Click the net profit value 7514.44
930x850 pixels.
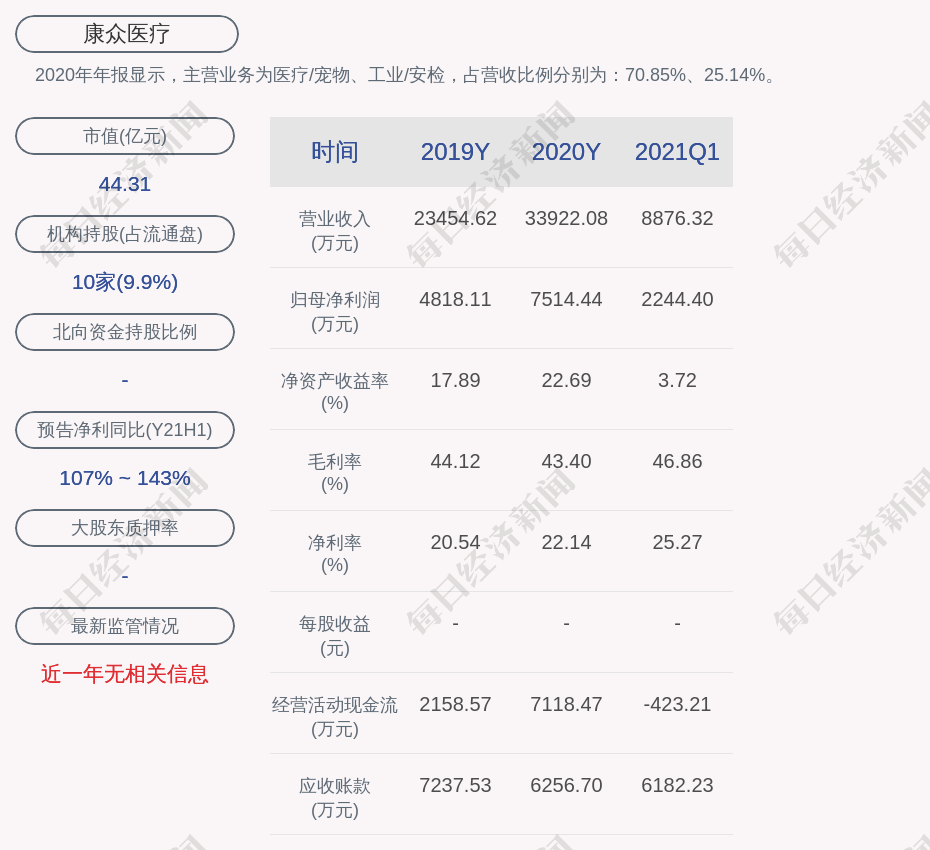(566, 299)
